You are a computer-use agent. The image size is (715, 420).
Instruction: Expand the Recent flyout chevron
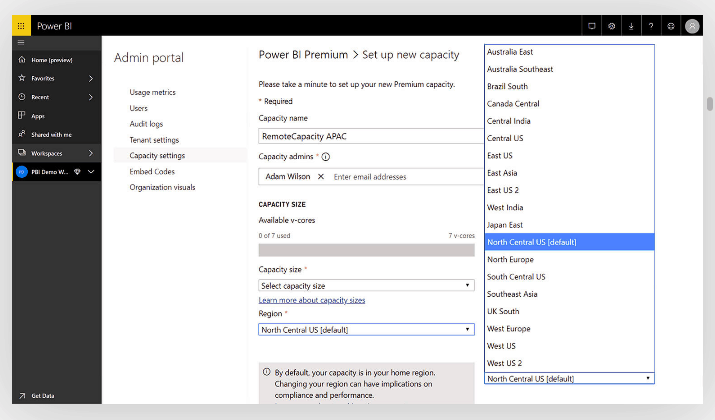[91, 97]
